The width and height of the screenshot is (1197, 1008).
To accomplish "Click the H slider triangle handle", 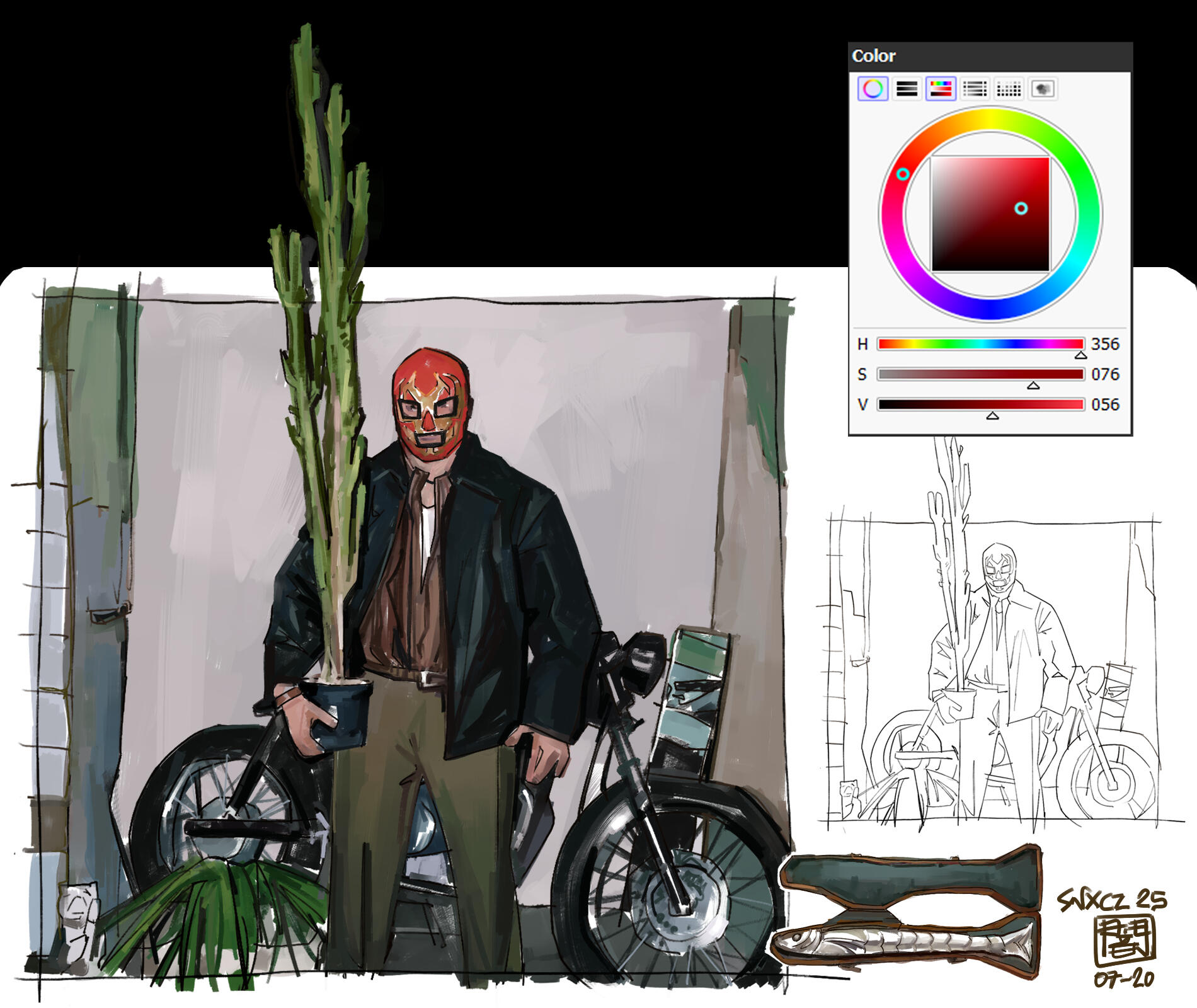I will tap(1080, 355).
